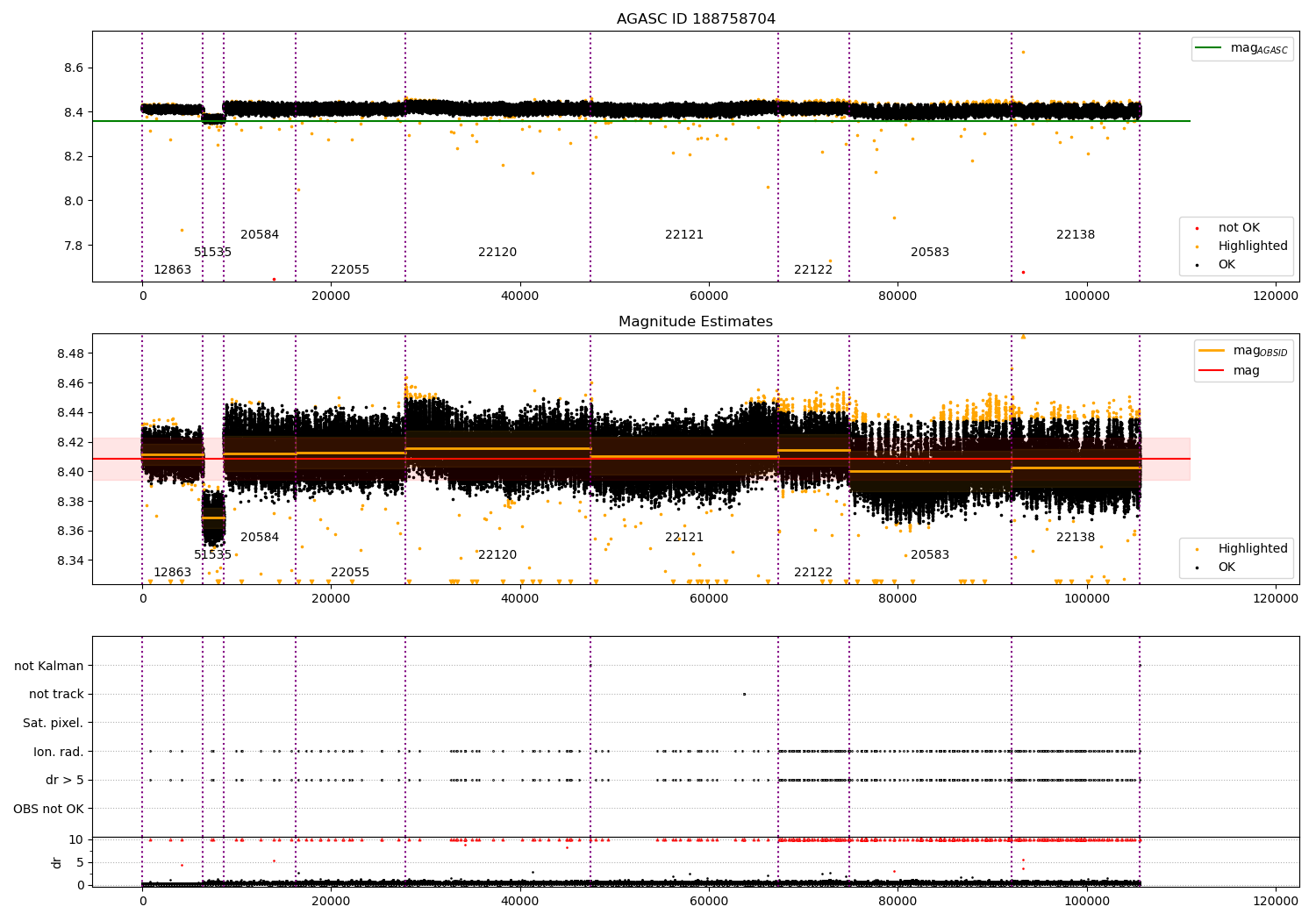
Task: Click the 'Sat. pixel.' axis label
Action: 54,724
